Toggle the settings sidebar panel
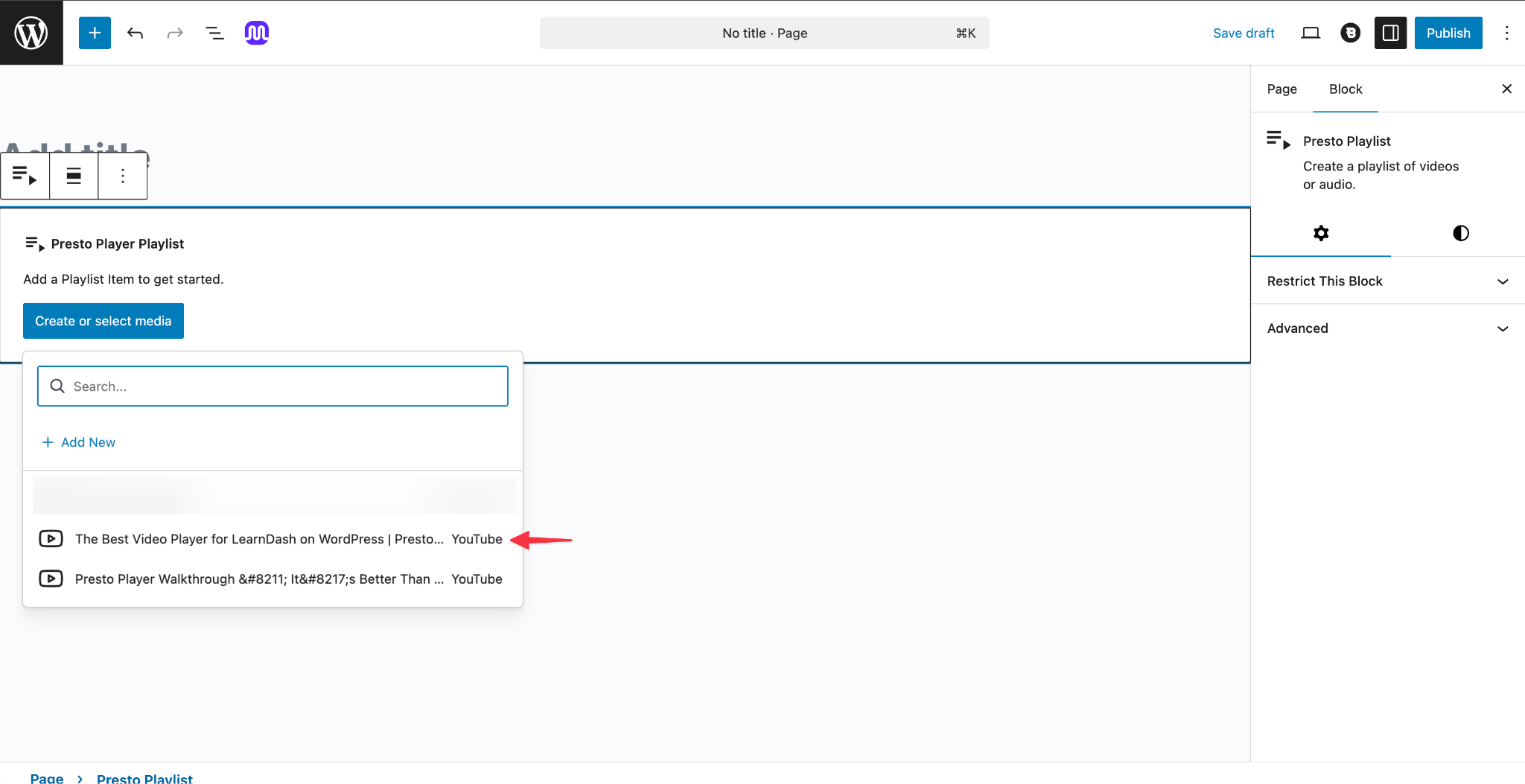Viewport: 1525px width, 784px height. tap(1390, 32)
